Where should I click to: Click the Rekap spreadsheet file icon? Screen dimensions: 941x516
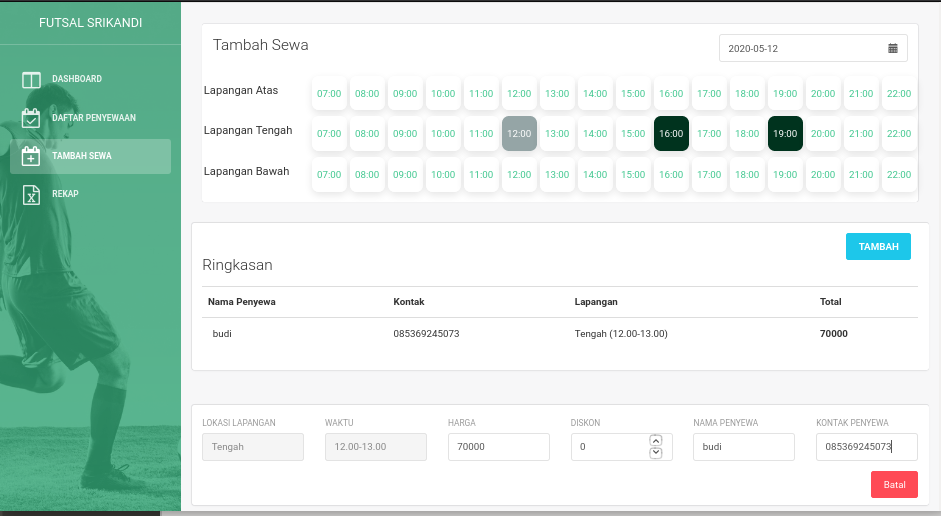pos(31,194)
